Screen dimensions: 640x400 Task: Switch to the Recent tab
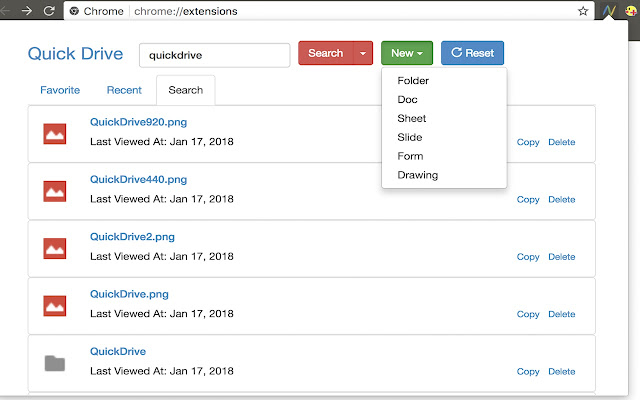(124, 90)
